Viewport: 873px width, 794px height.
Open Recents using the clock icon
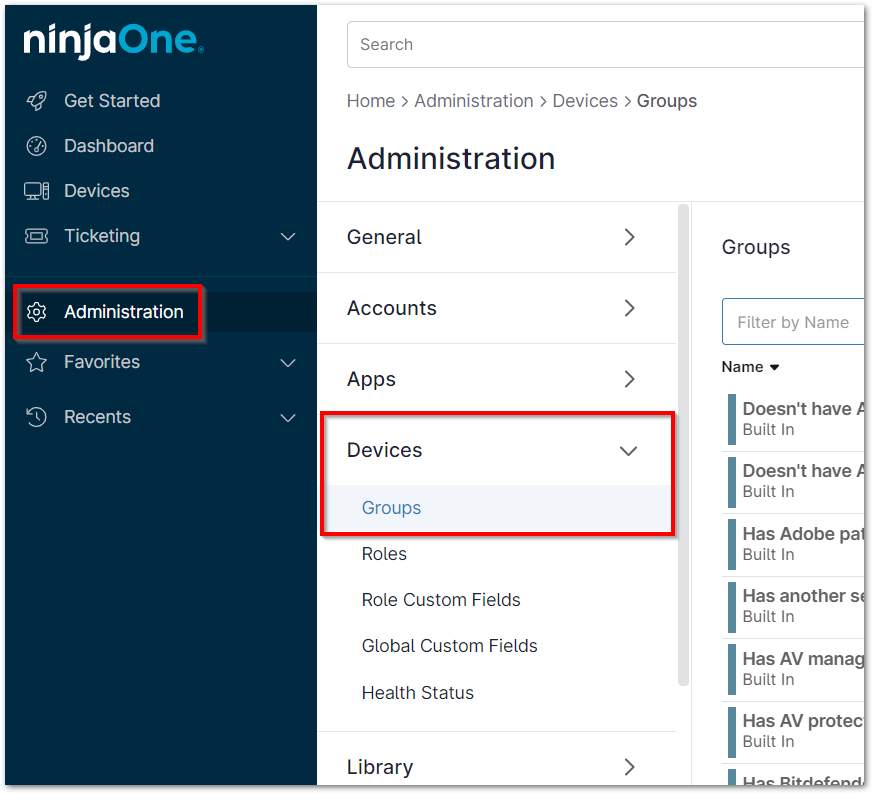pos(37,417)
